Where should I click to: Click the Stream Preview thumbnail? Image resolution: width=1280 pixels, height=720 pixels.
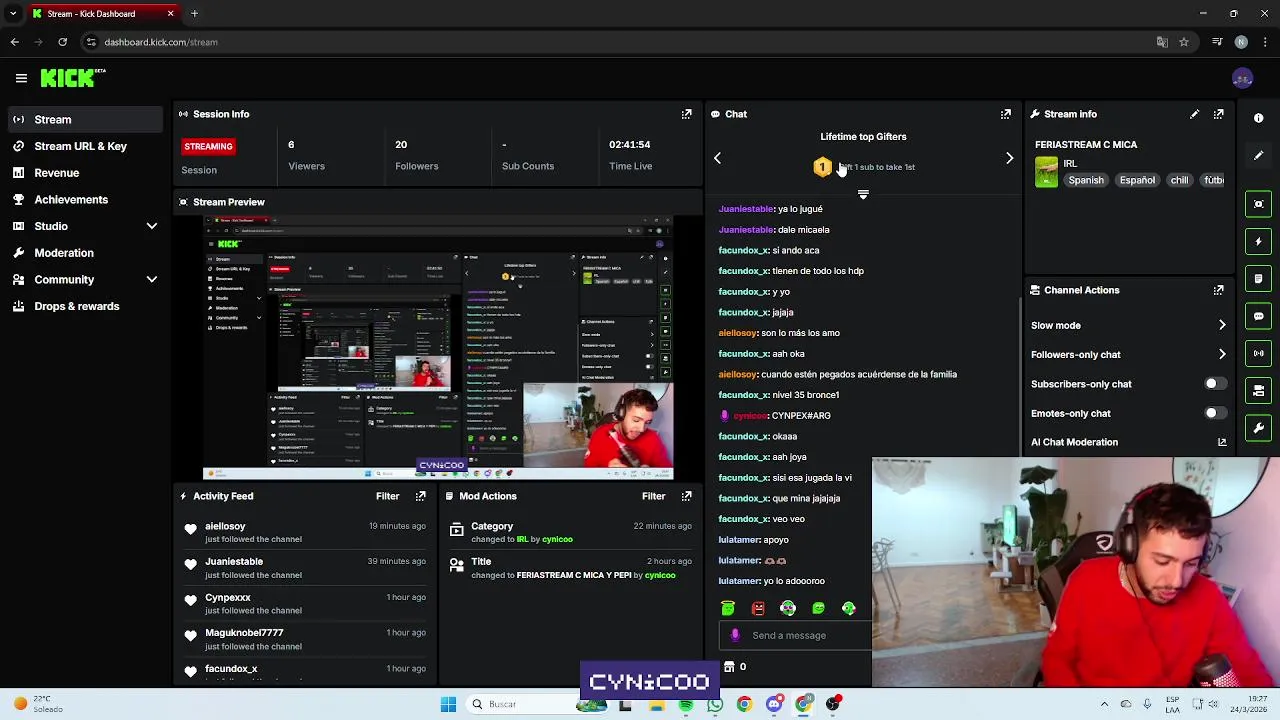pyautogui.click(x=438, y=347)
